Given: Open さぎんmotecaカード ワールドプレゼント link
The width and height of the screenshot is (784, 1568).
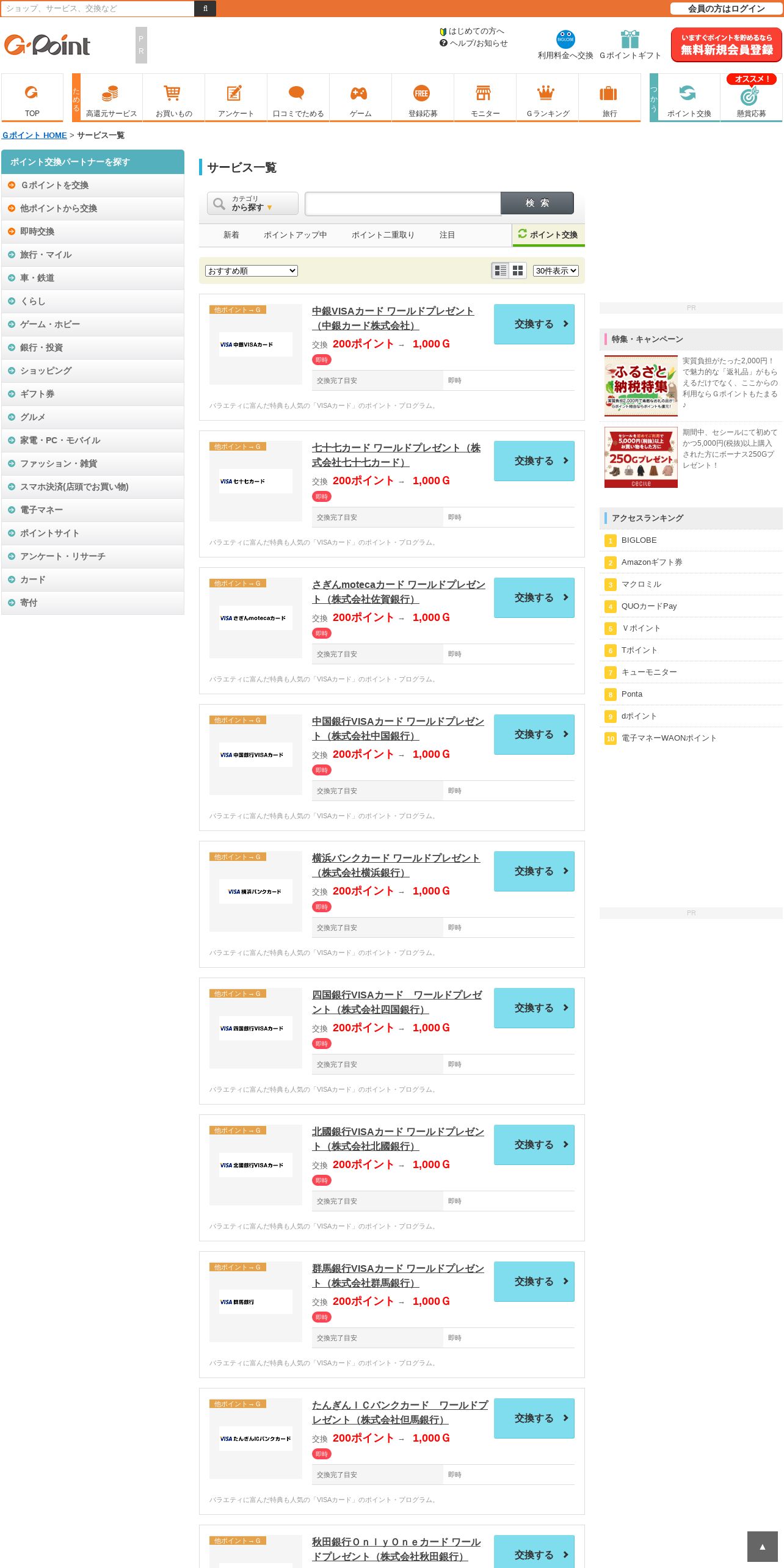Looking at the screenshot, I should pyautogui.click(x=399, y=592).
